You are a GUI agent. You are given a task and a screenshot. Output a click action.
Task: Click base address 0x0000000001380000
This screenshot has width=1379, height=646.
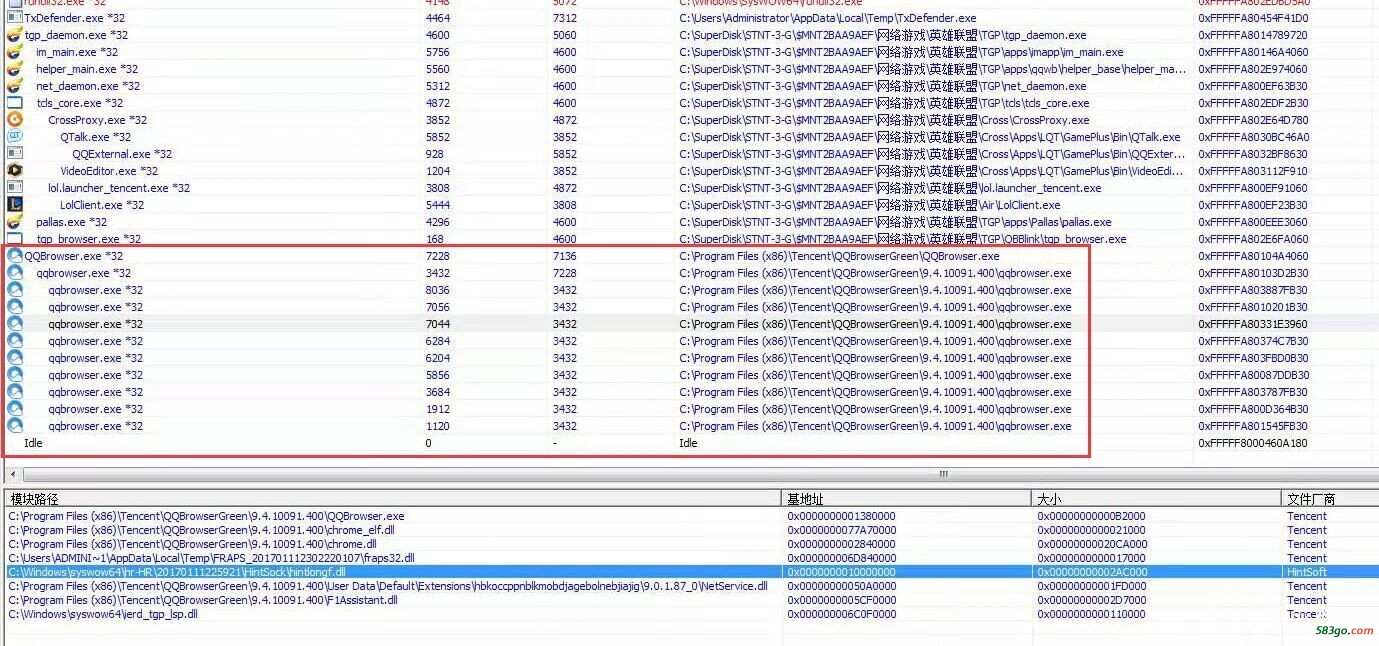841,516
